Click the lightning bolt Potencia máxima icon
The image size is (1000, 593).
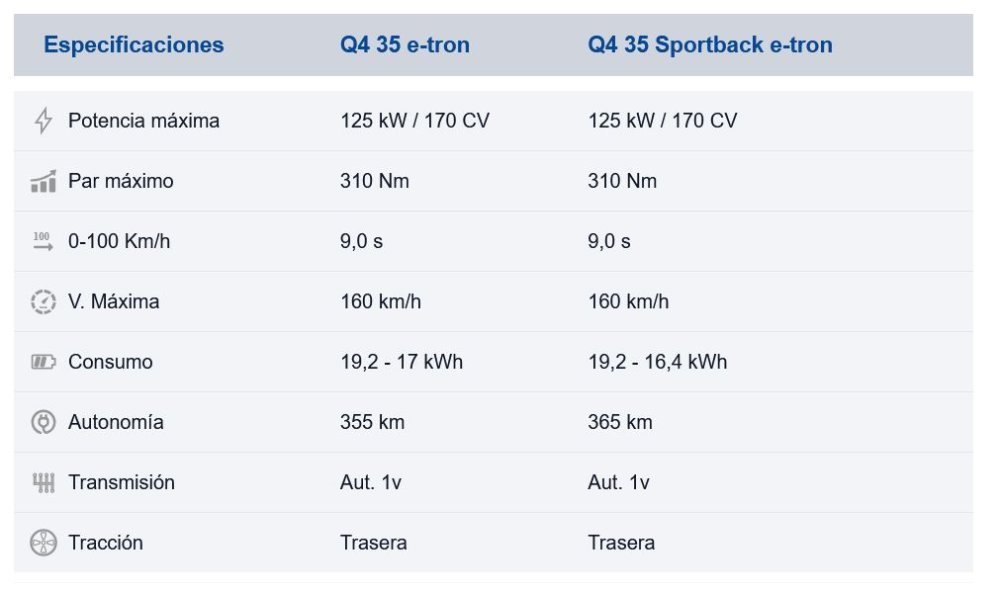click(x=43, y=121)
